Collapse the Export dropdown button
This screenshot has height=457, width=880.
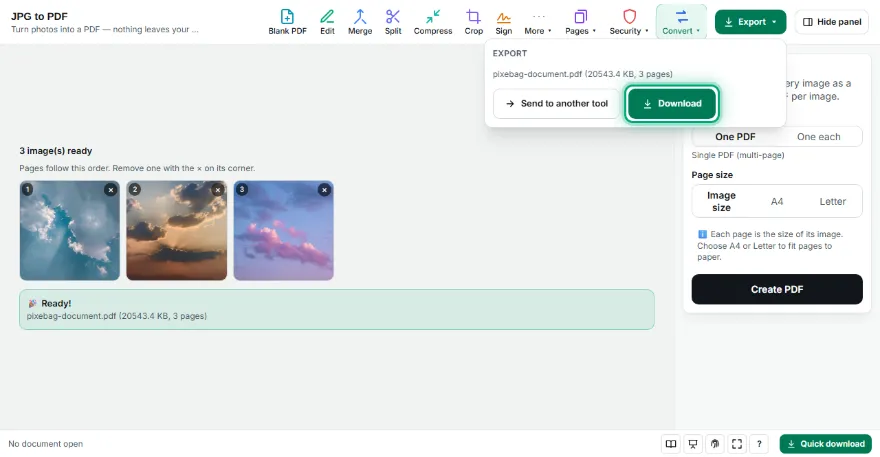(750, 22)
